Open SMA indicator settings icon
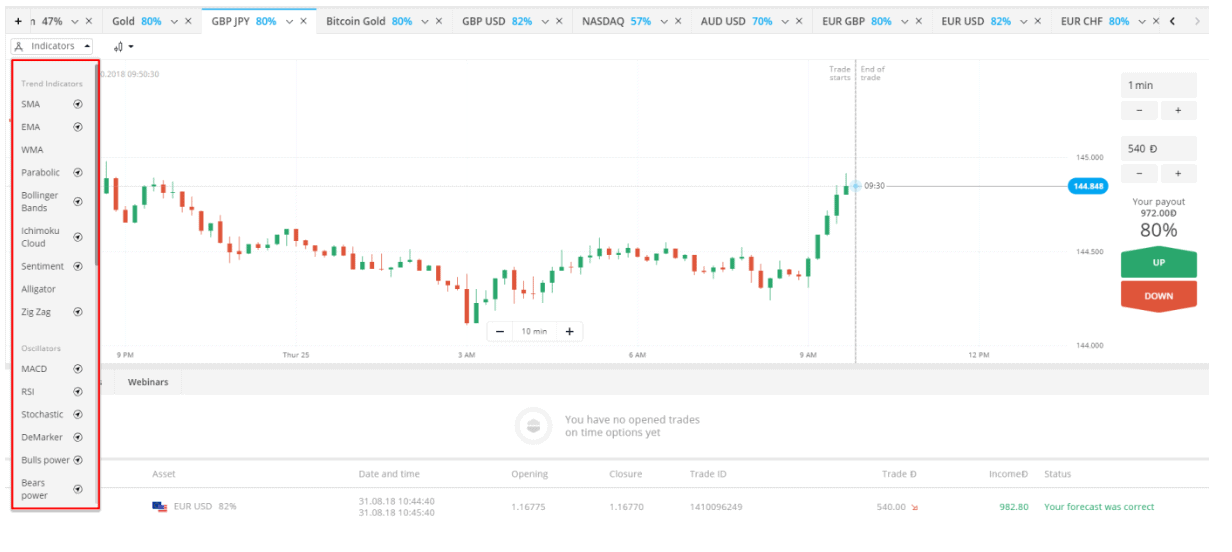This screenshot has height=552, width=1232. pos(78,104)
